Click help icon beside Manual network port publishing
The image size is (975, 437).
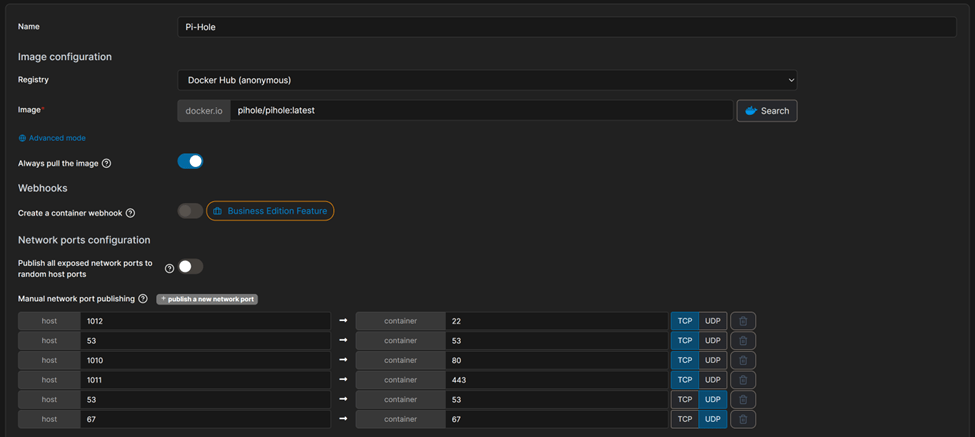click(x=143, y=299)
